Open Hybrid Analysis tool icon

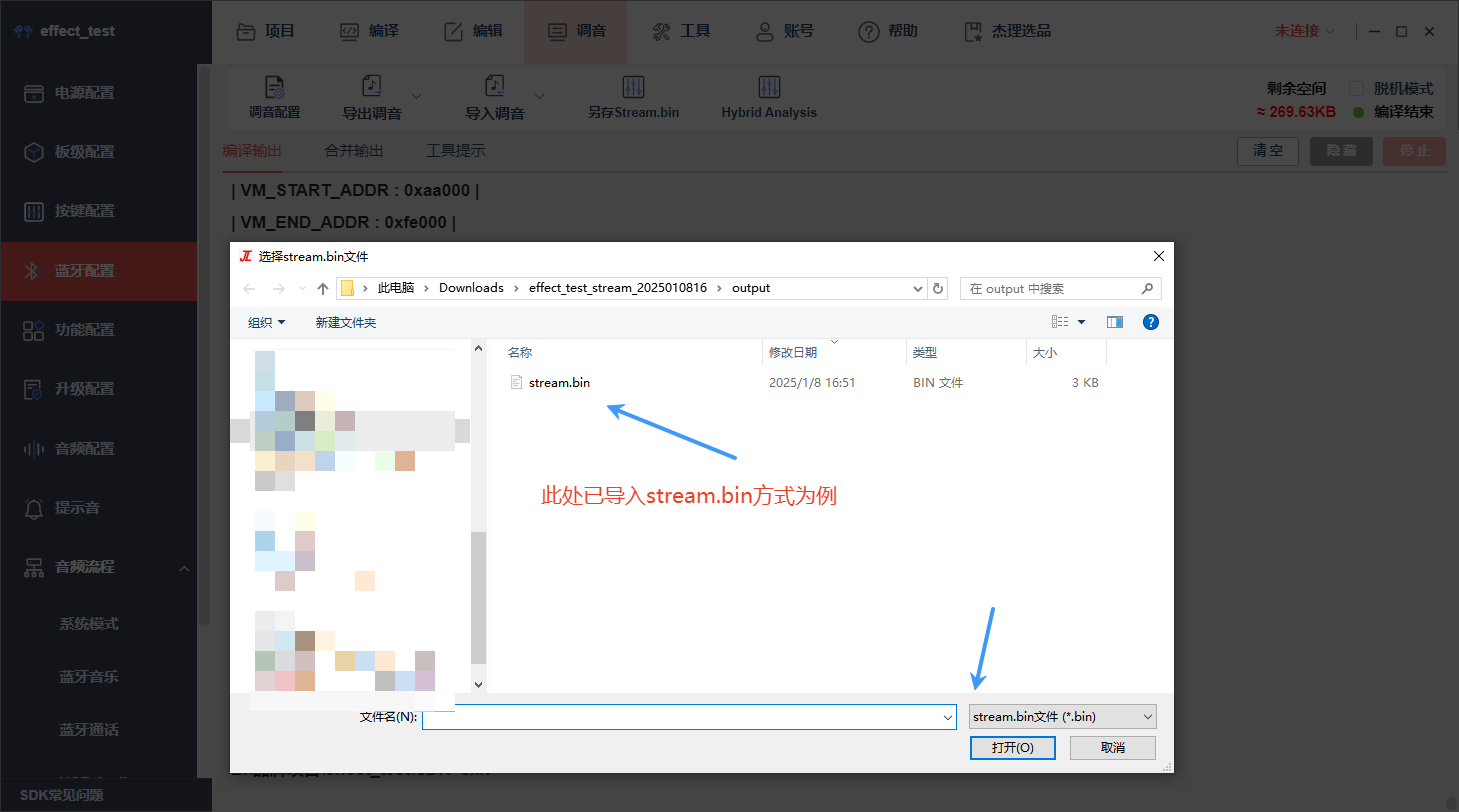coord(769,87)
